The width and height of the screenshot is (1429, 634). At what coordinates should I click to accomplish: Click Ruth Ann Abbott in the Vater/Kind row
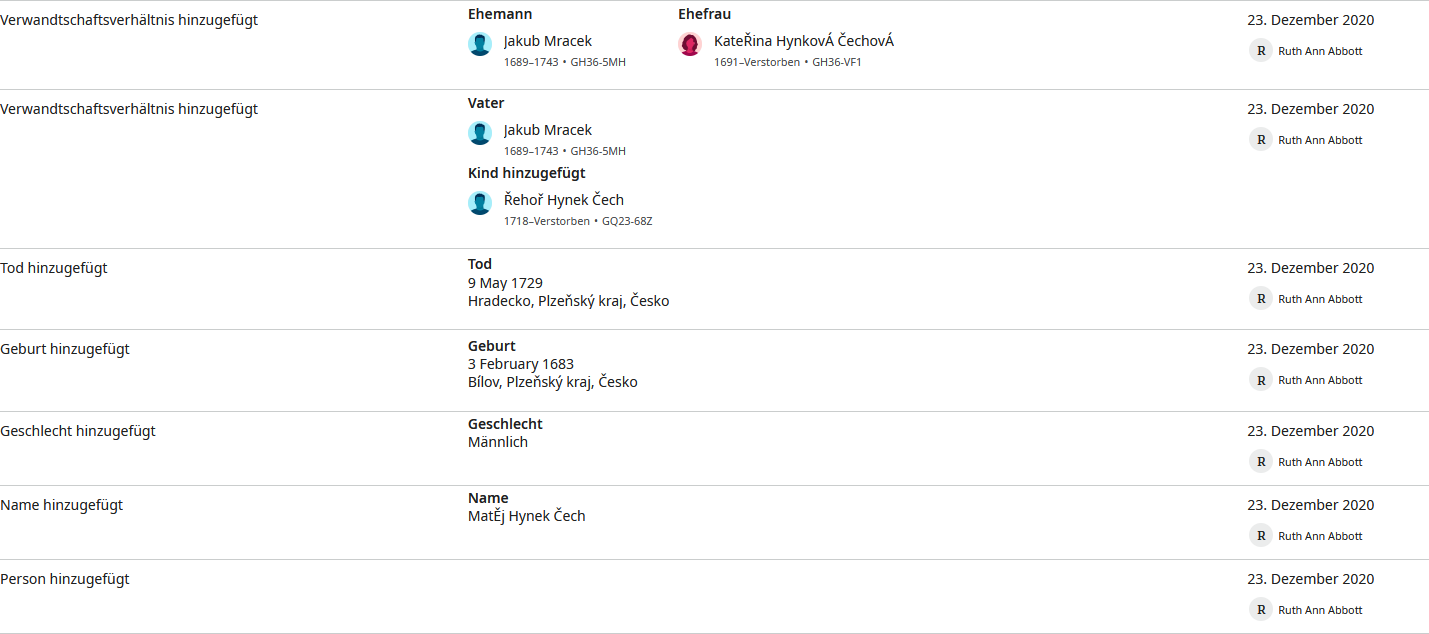(1320, 140)
